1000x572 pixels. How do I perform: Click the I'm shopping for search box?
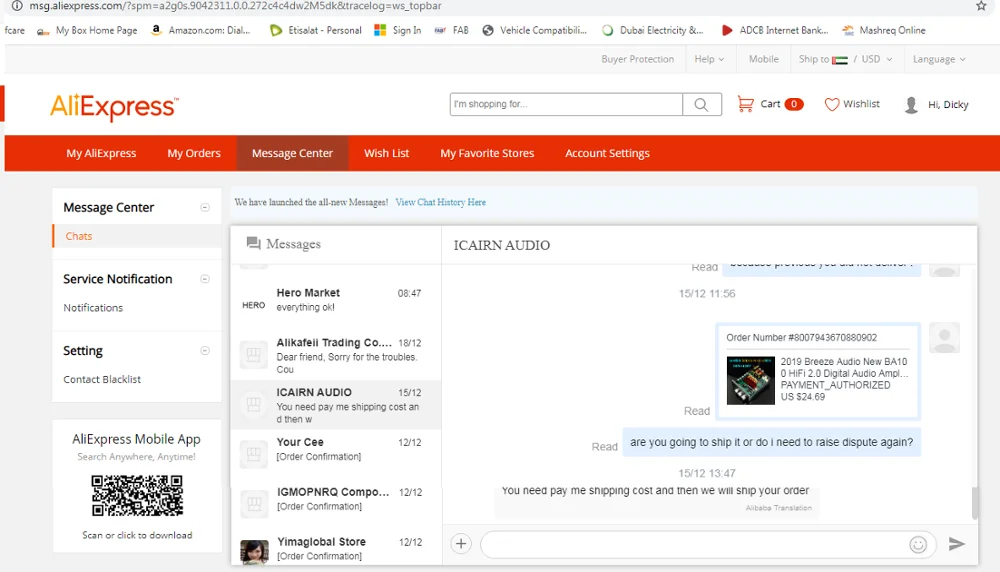tap(566, 105)
